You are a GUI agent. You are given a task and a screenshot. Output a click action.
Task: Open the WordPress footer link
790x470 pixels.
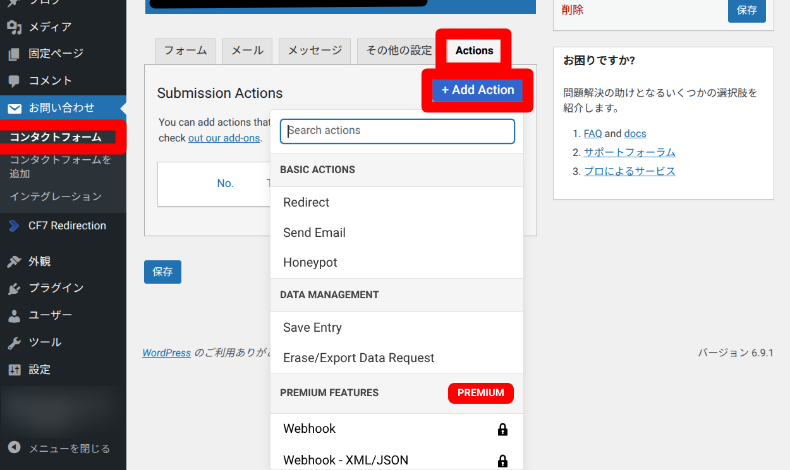coord(166,353)
